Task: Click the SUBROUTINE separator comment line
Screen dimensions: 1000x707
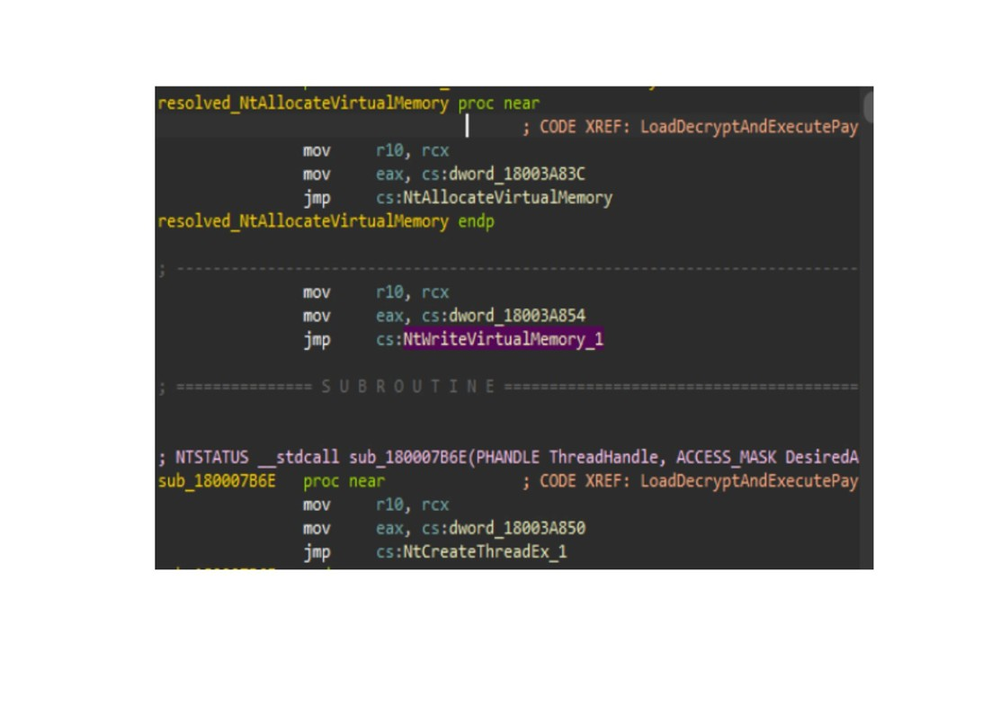Action: (x=508, y=386)
